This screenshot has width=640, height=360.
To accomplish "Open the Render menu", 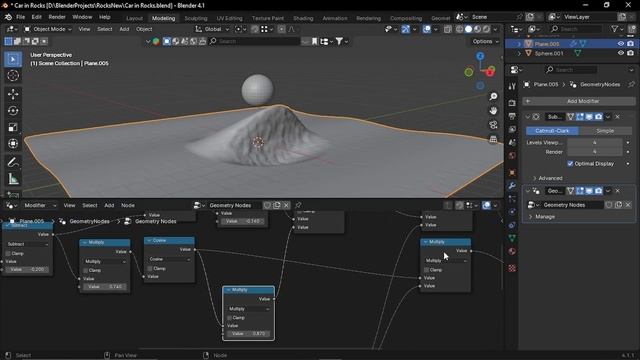I will coord(57,17).
